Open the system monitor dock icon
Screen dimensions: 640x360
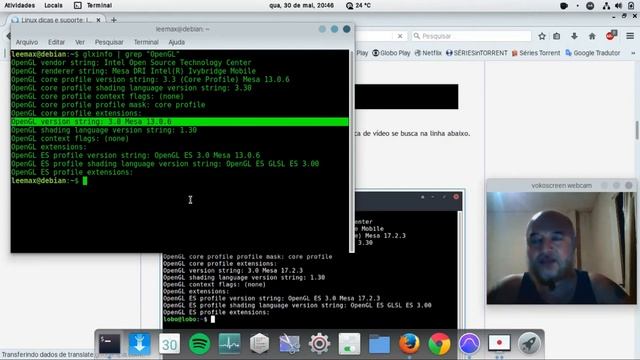click(229, 344)
